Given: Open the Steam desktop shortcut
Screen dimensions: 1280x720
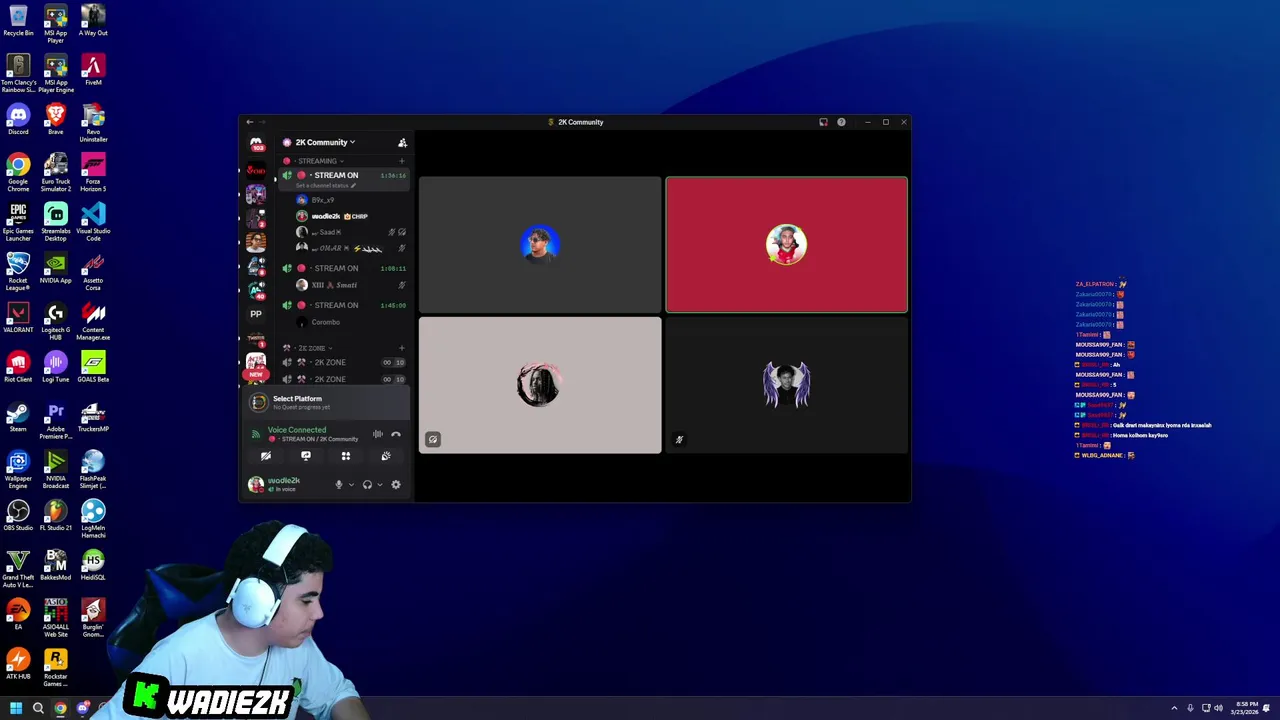Looking at the screenshot, I should tap(18, 416).
